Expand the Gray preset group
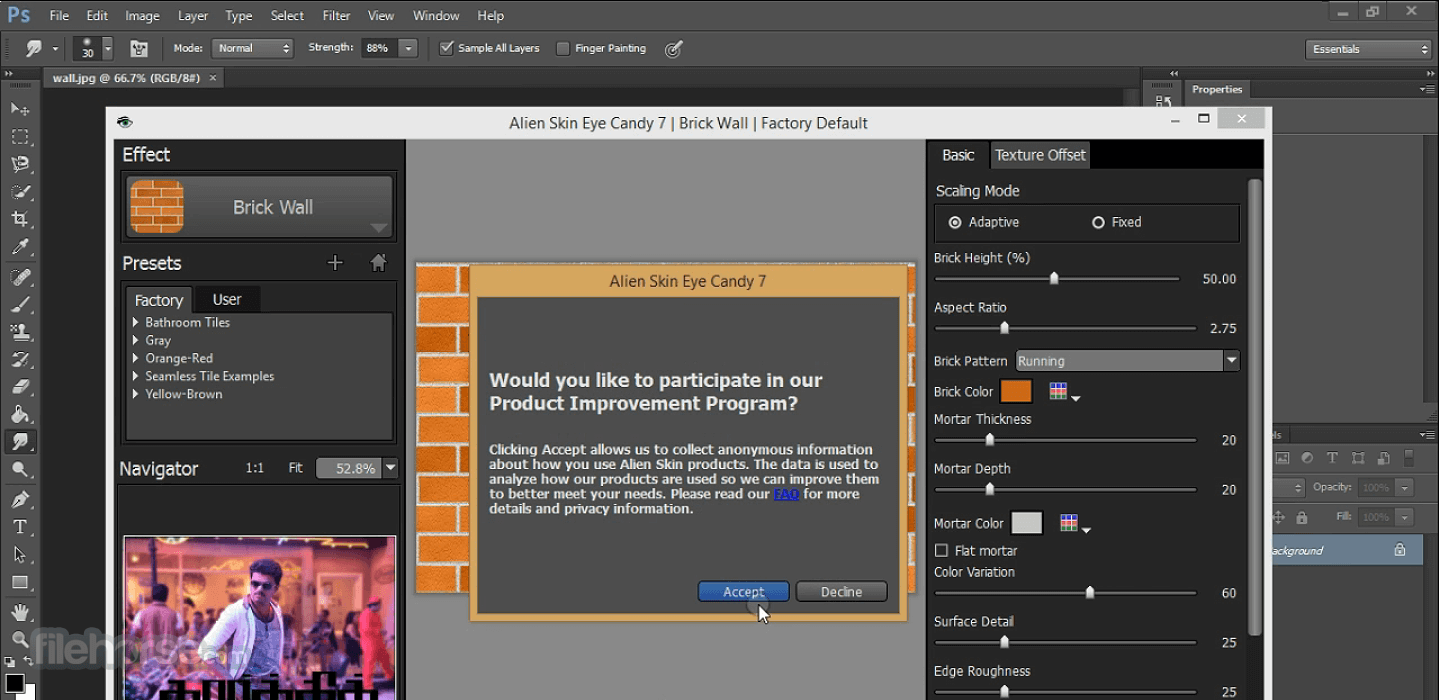Screen dimensions: 1439x700 coord(135,340)
